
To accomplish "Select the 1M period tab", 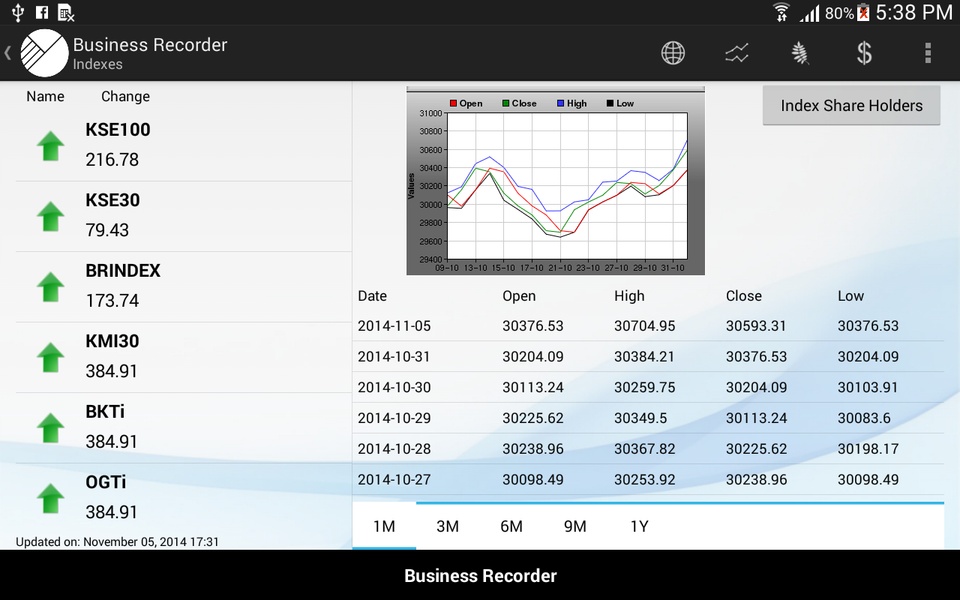I will point(384,526).
